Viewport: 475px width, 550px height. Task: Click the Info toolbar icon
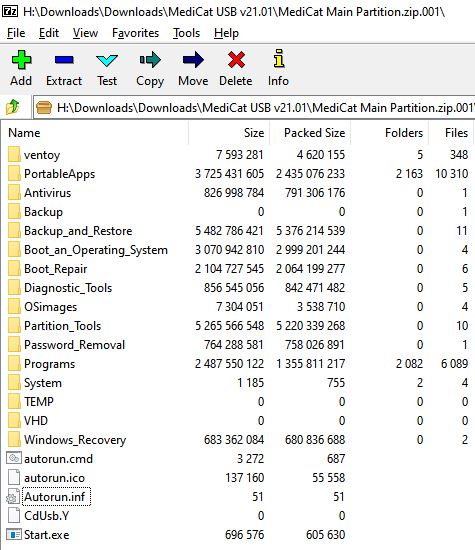tap(279, 58)
